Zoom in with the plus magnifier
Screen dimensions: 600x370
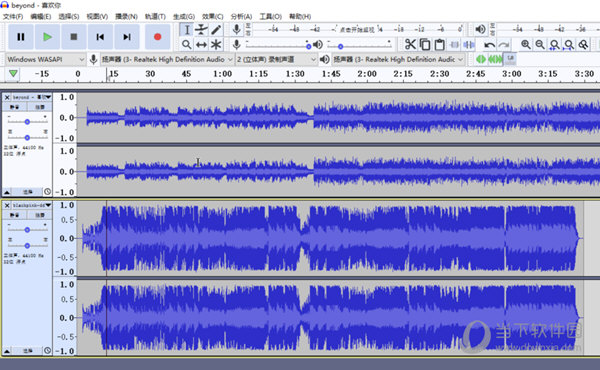[526, 45]
